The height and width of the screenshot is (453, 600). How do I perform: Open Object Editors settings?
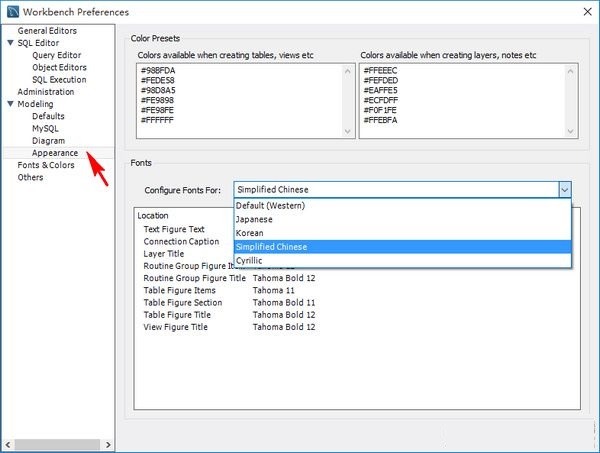(x=59, y=67)
